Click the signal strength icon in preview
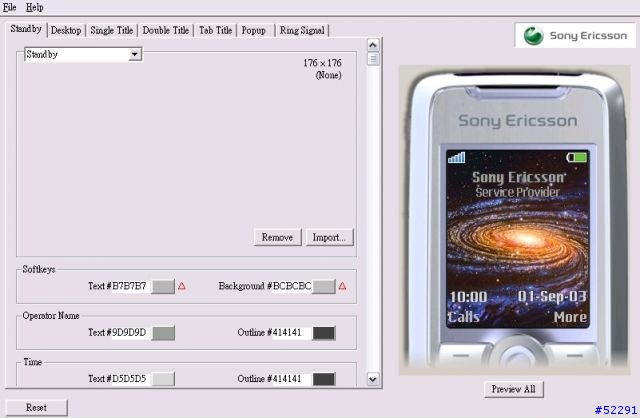This screenshot has height=418, width=640. tap(456, 157)
